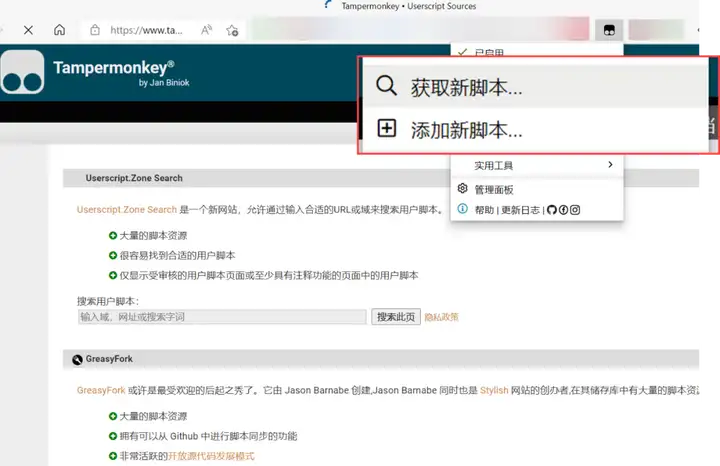720x466 pixels.
Task: Go to browser home page
Action: tap(59, 30)
